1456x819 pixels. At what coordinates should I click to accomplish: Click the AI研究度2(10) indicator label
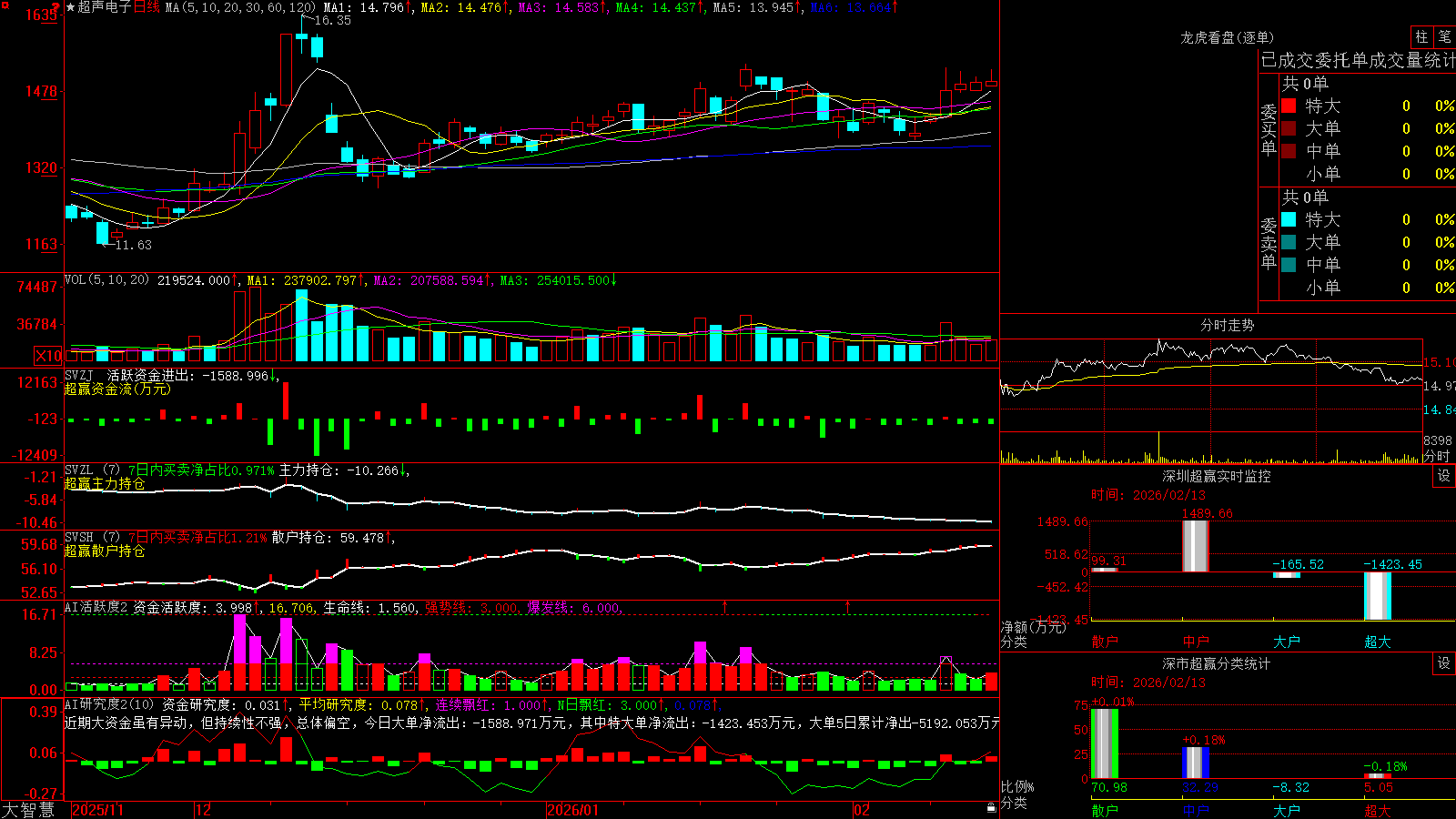tap(110, 705)
